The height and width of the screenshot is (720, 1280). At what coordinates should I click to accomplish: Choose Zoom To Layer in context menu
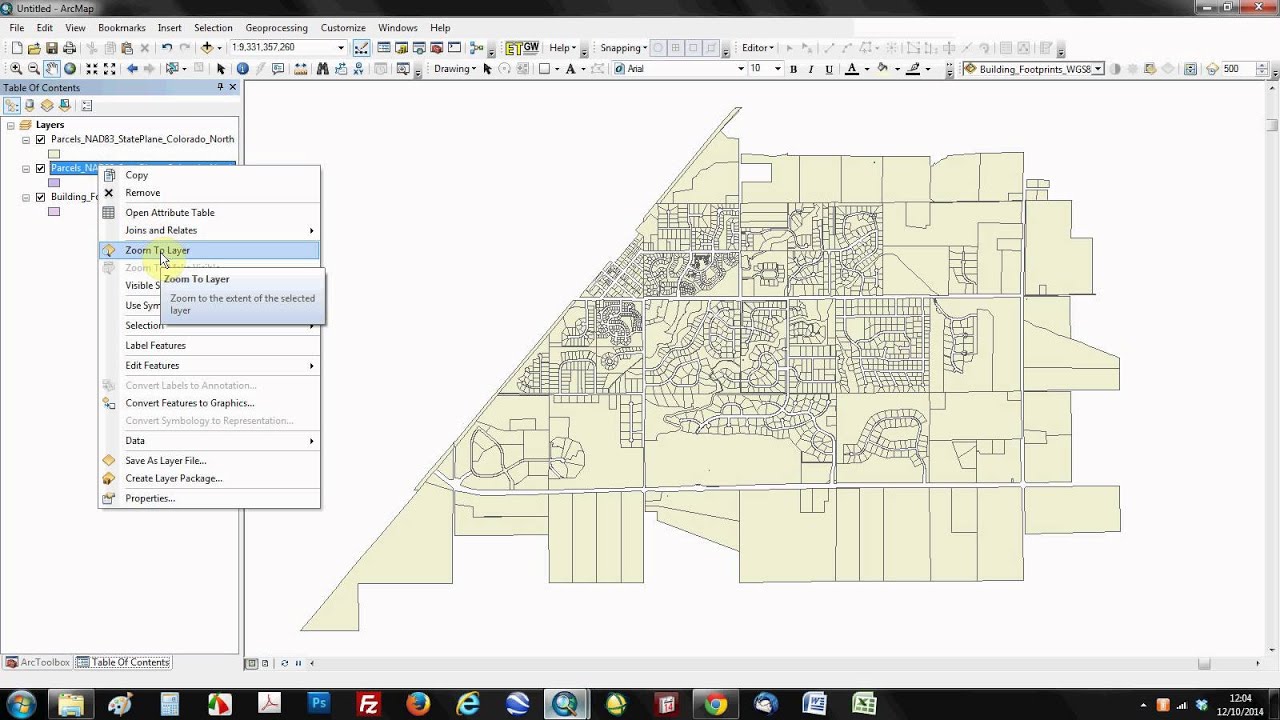tap(209, 250)
